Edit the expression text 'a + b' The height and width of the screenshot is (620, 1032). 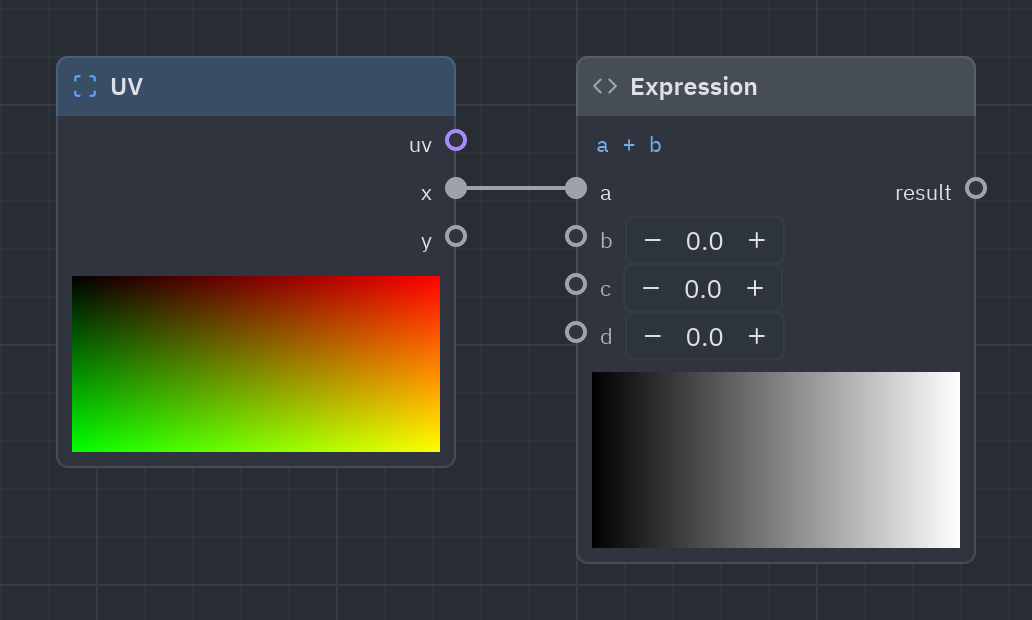629,145
